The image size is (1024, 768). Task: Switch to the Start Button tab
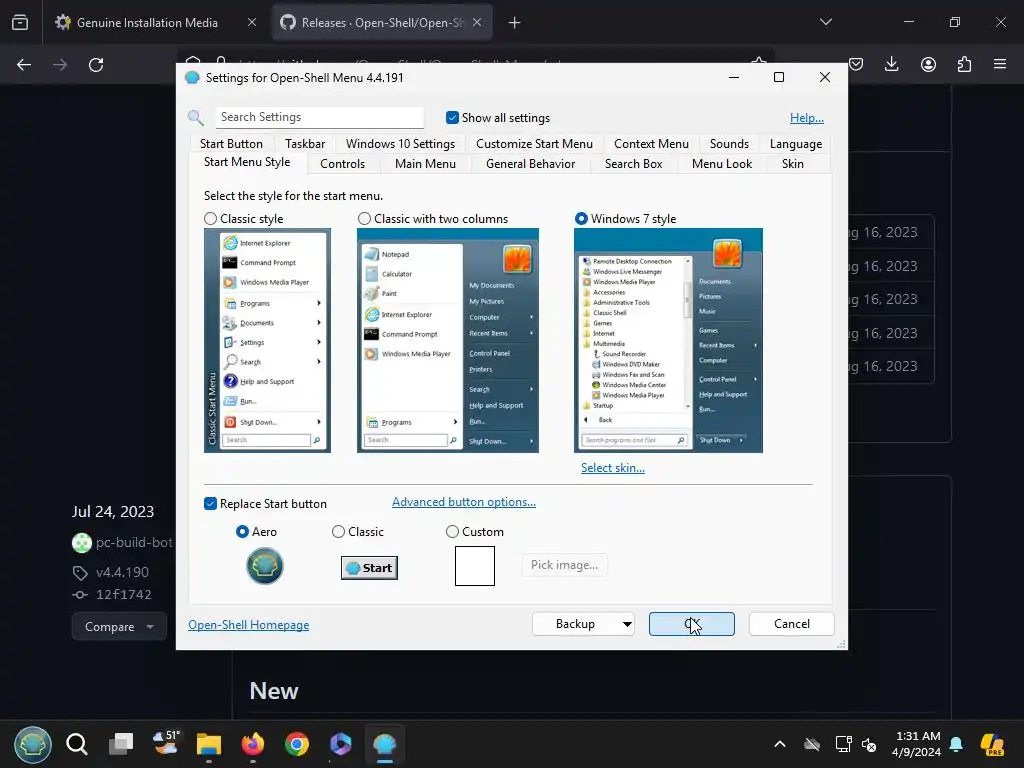pyautogui.click(x=231, y=144)
